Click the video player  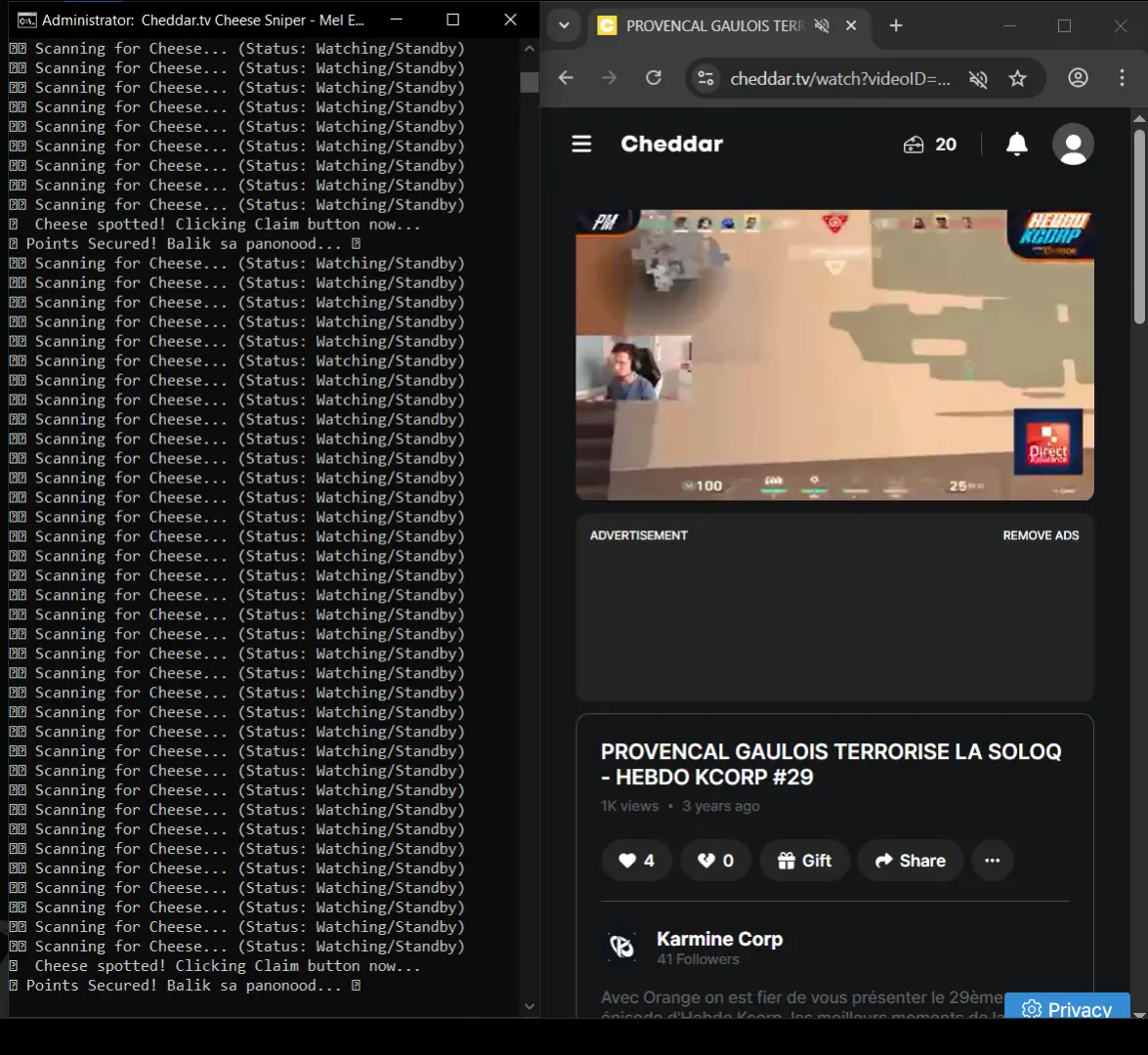point(834,355)
